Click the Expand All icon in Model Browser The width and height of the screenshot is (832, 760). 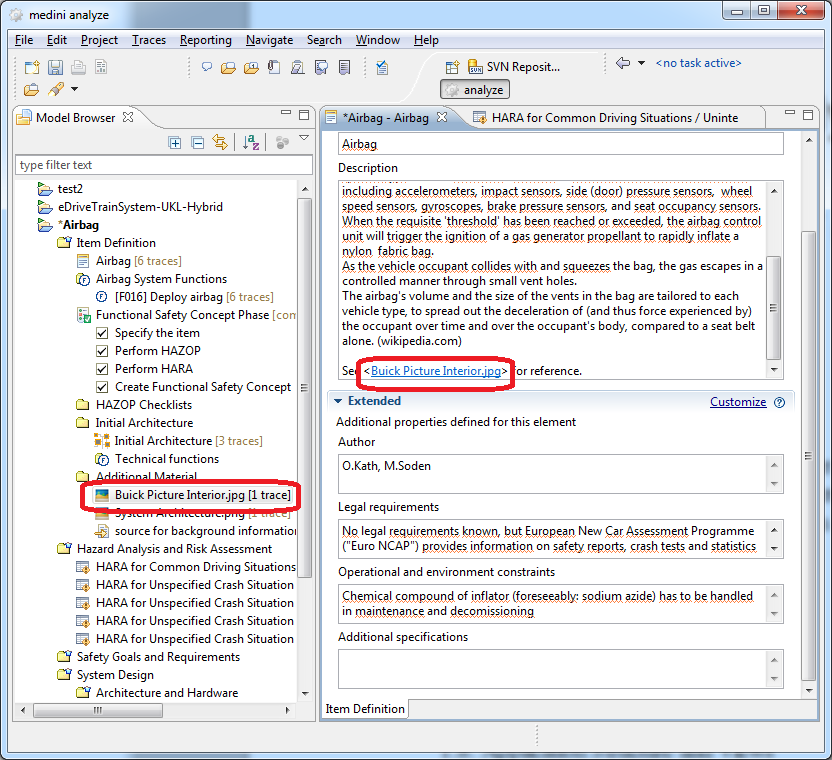pos(175,143)
